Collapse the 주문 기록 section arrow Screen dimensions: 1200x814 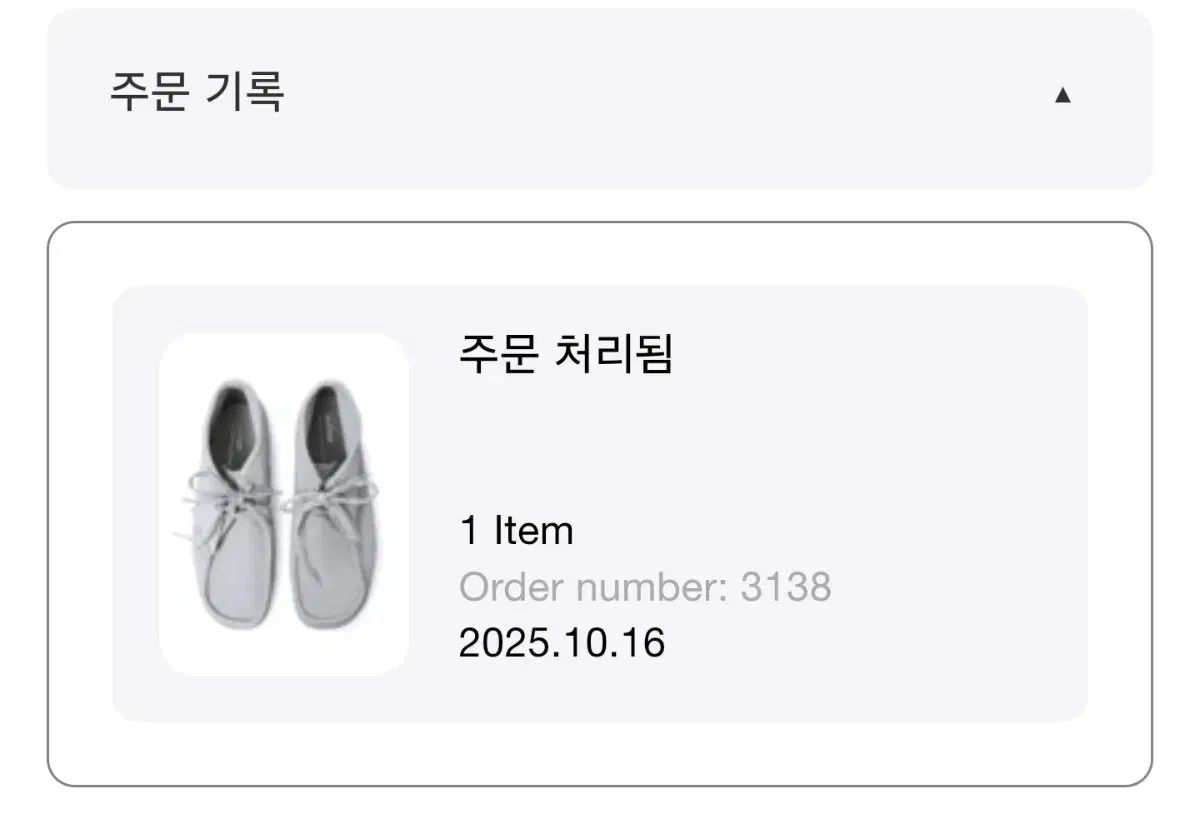[1062, 96]
